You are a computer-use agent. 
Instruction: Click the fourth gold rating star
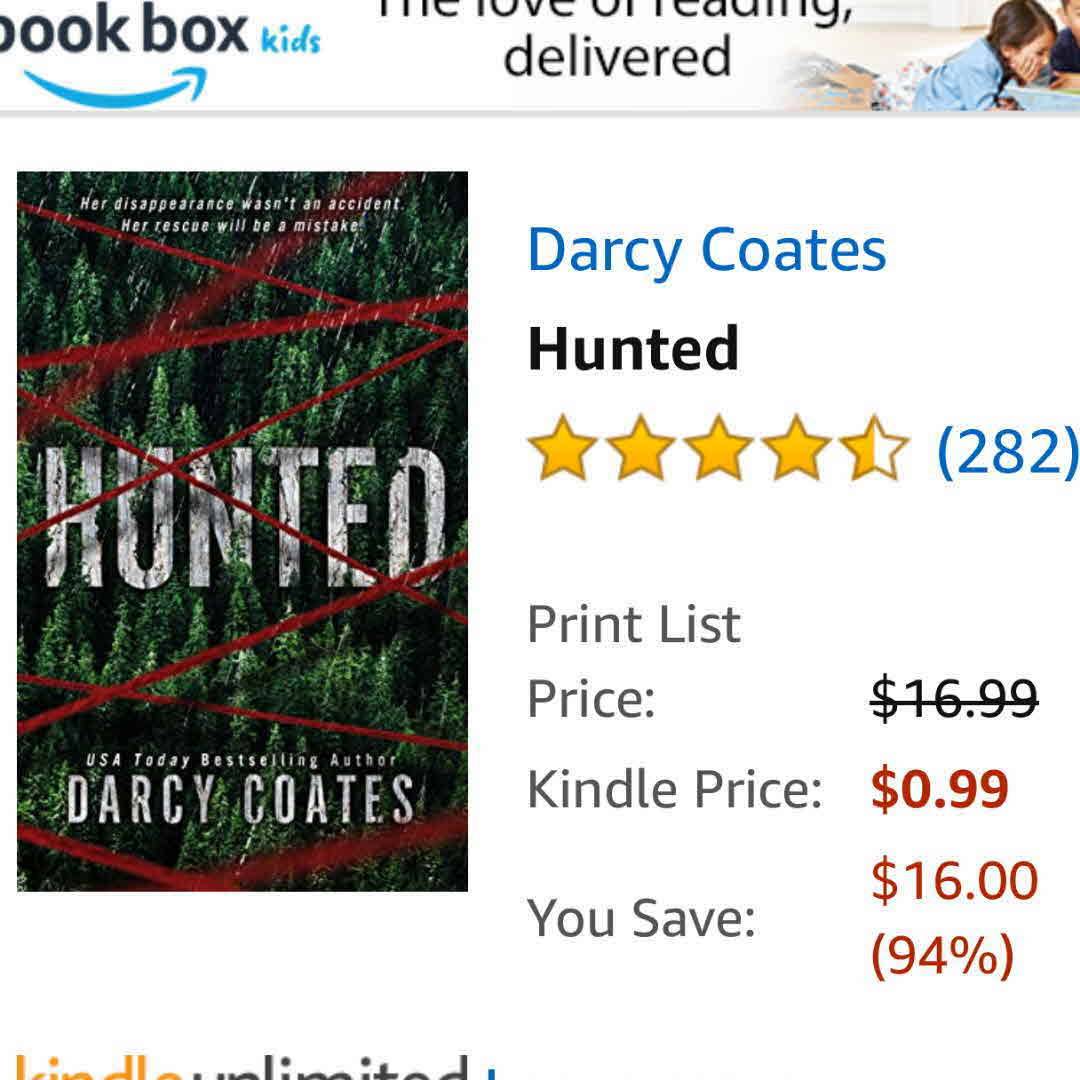point(797,448)
